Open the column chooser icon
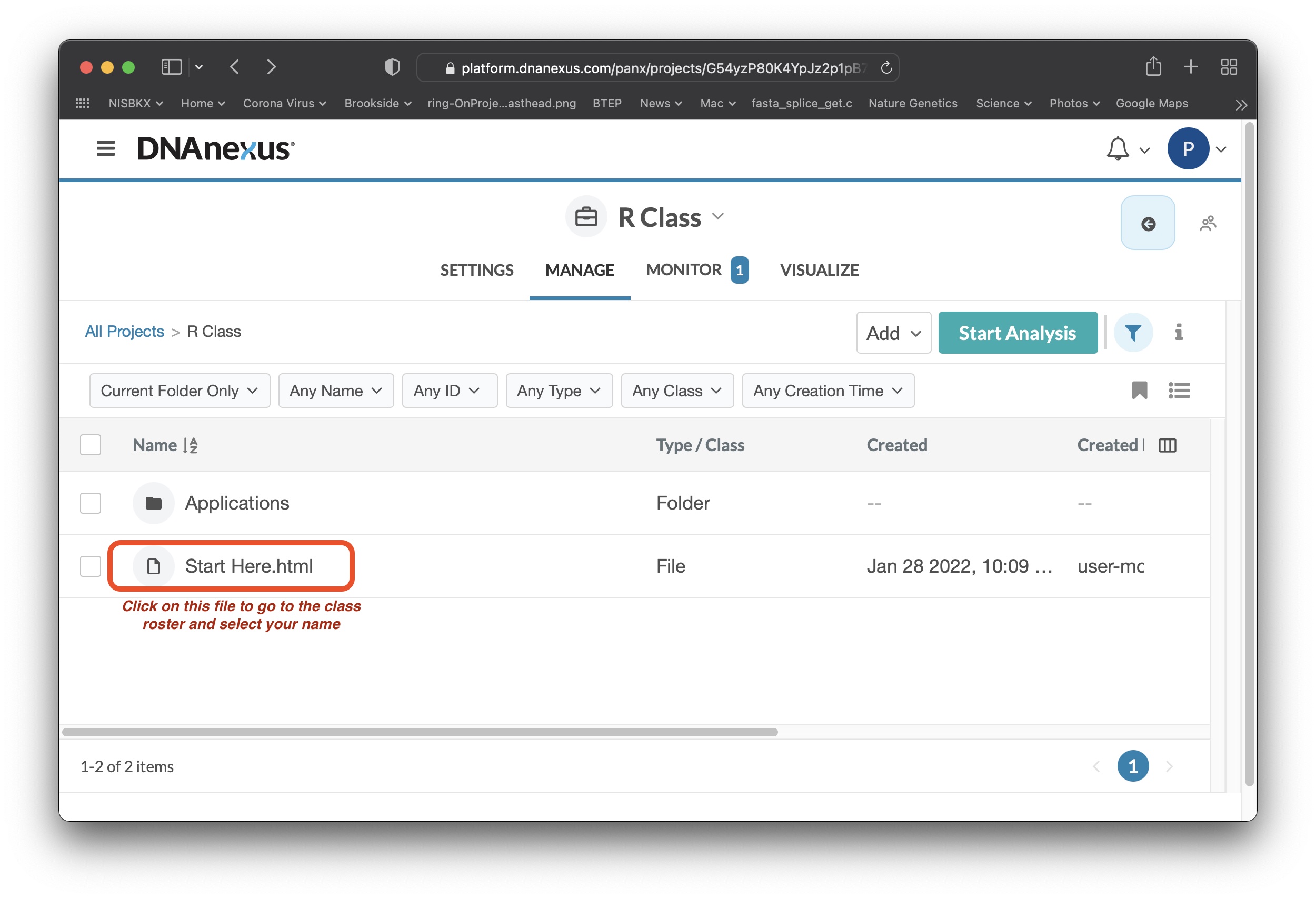 (x=1167, y=445)
